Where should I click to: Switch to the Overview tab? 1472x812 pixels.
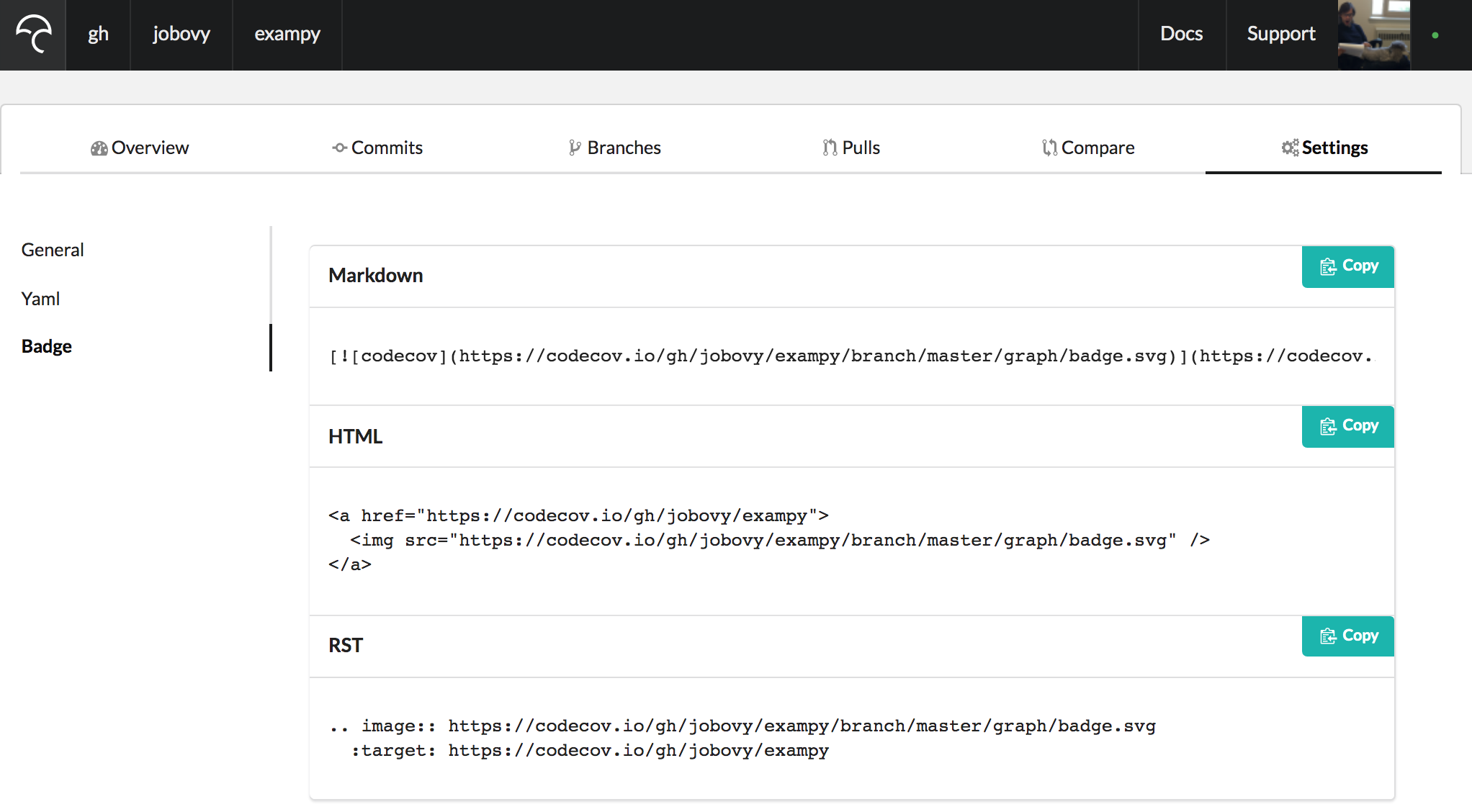tap(140, 148)
